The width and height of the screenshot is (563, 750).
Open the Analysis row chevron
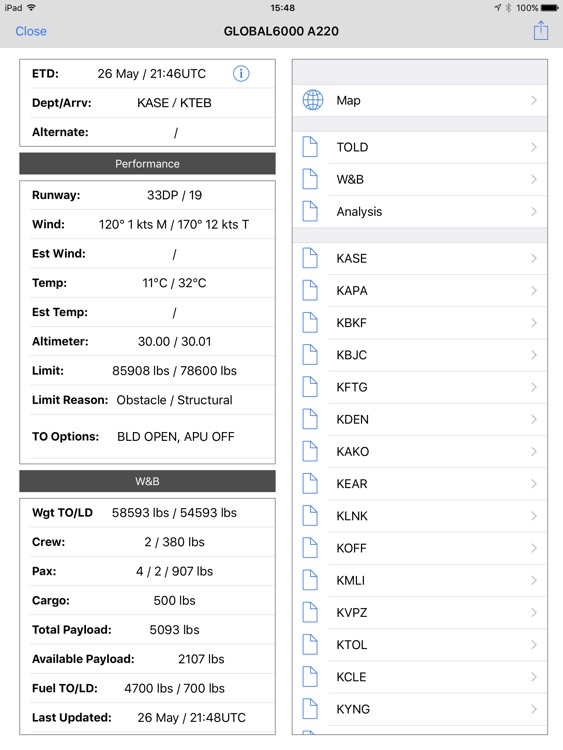pyautogui.click(x=534, y=211)
